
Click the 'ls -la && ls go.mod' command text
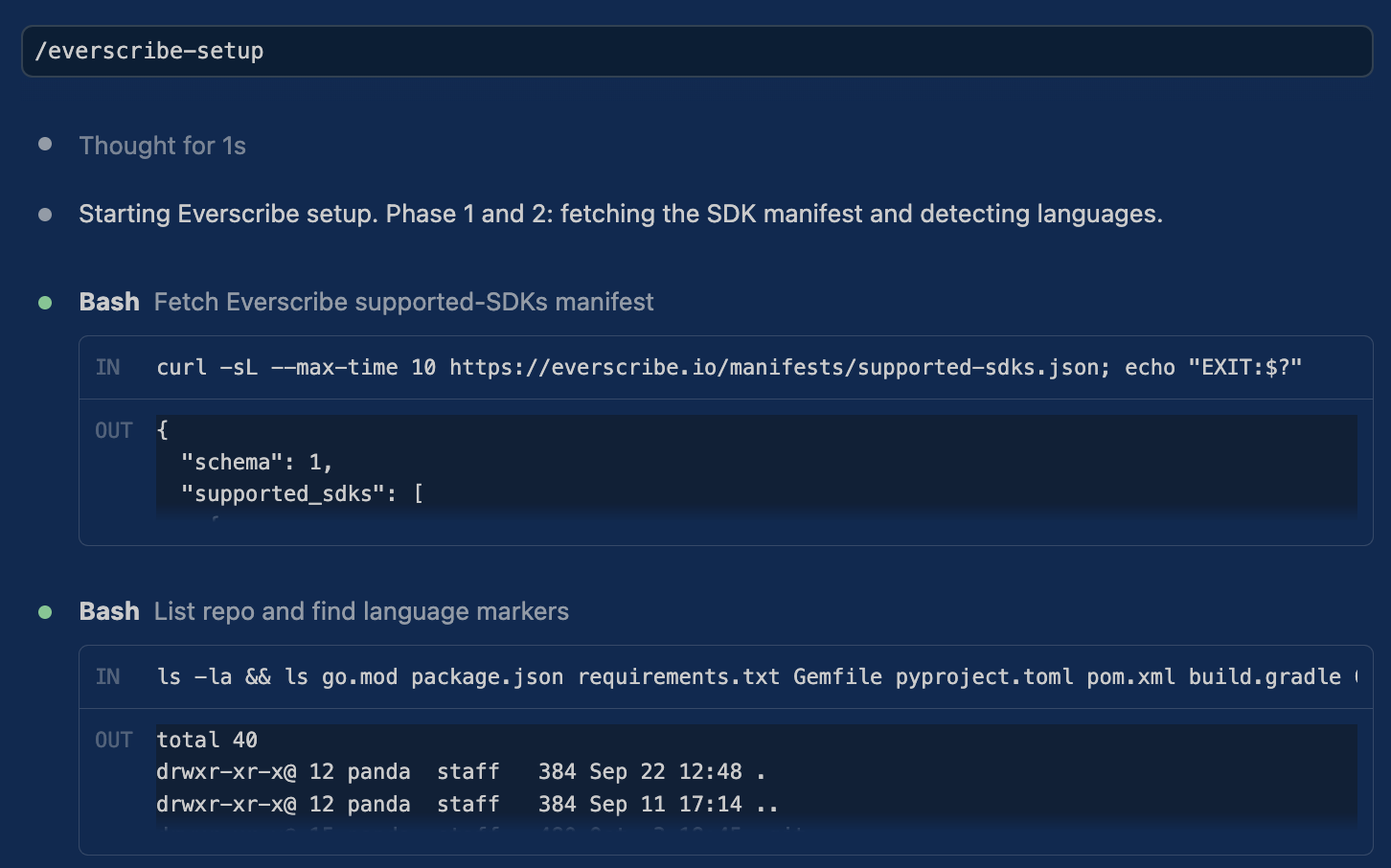click(x=757, y=677)
